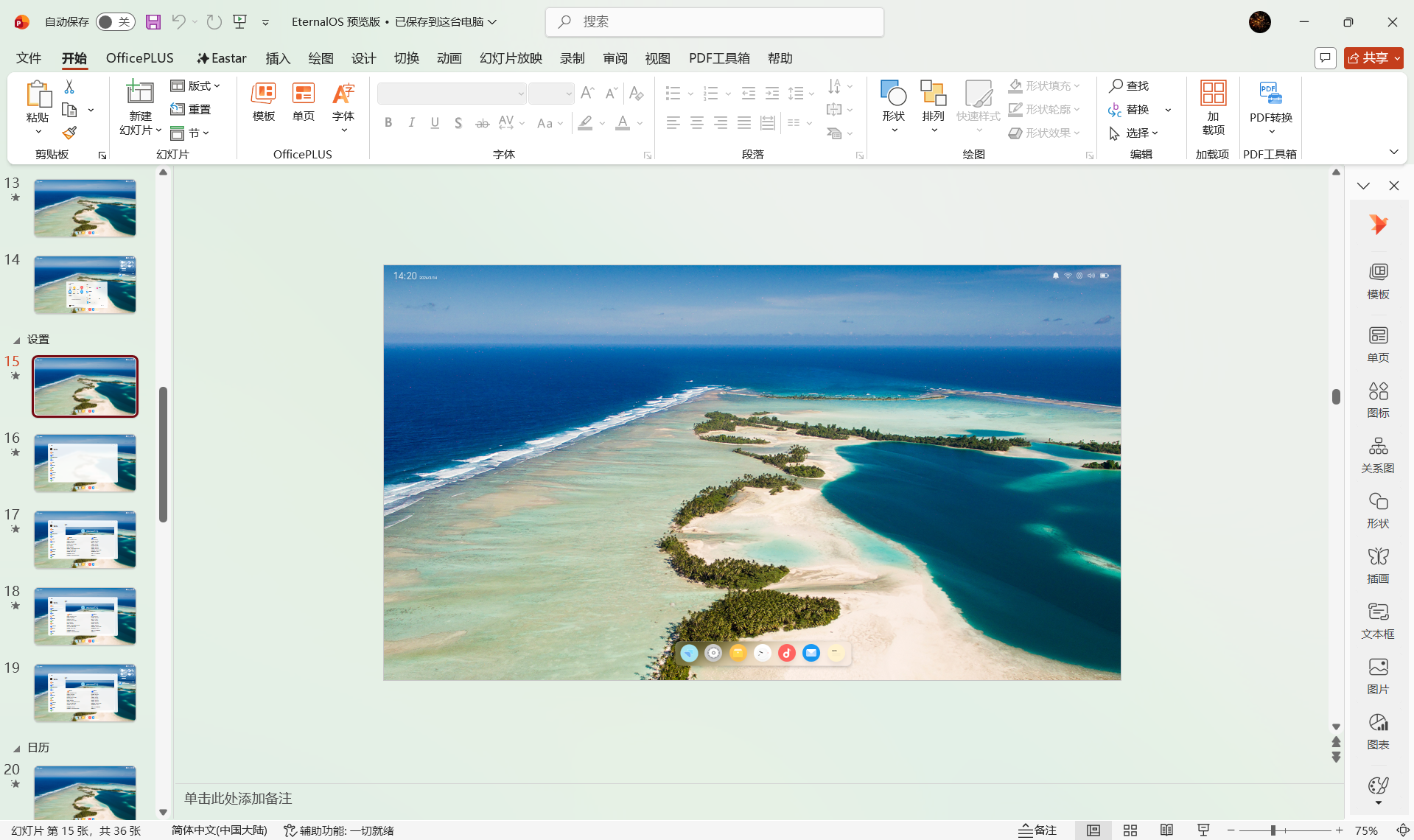The image size is (1414, 840).
Task: Open the Find tool in editing group
Action: point(1129,86)
